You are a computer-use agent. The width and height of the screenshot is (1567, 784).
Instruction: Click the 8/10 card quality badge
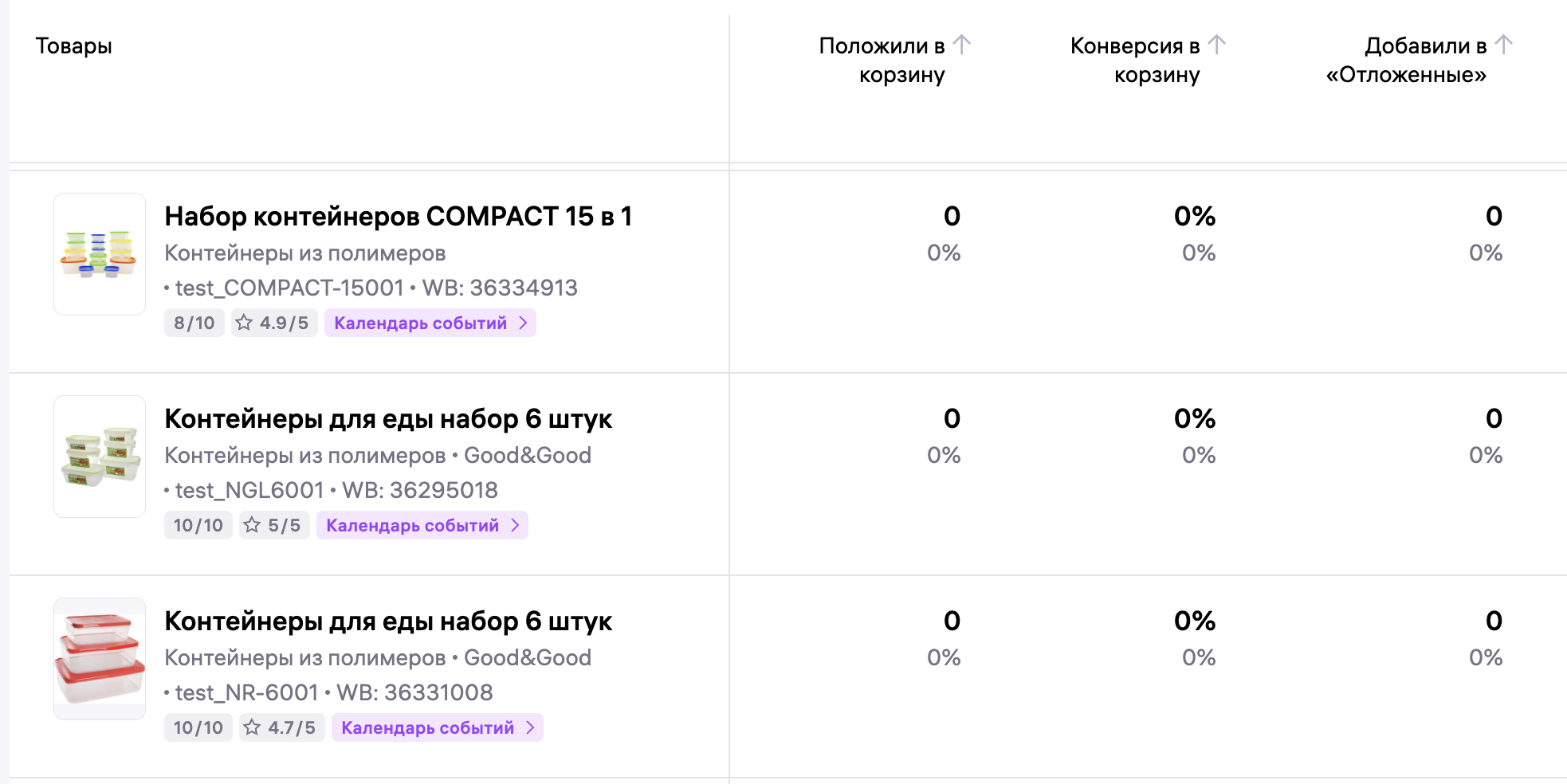click(x=194, y=323)
